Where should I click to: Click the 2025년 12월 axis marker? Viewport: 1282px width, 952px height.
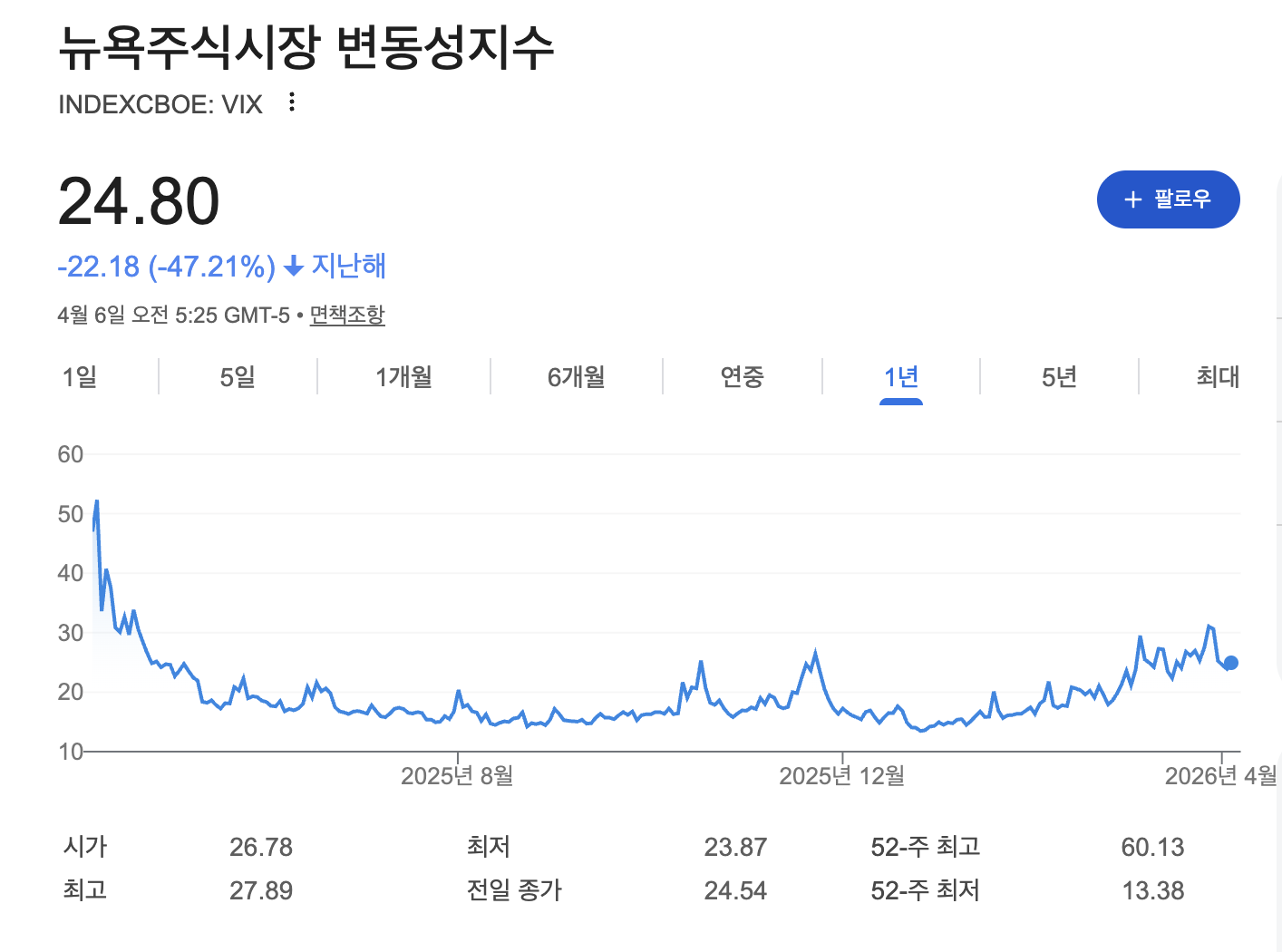click(842, 776)
